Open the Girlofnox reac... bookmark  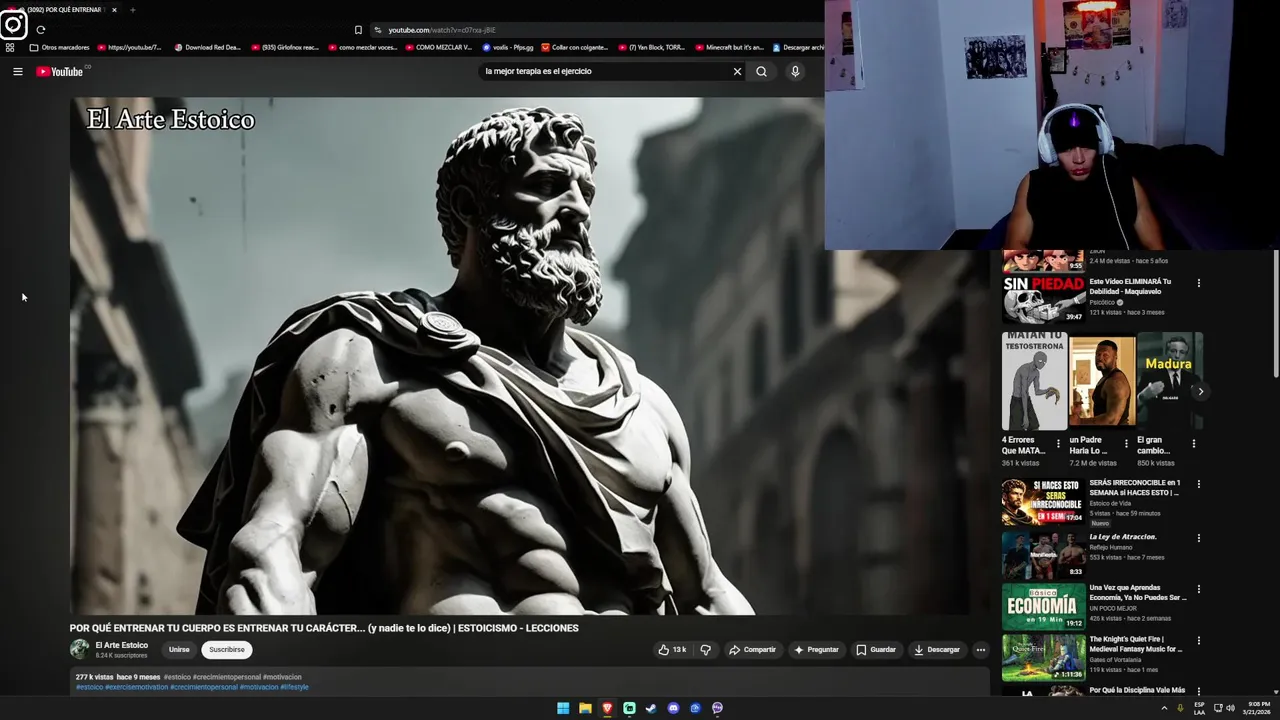(285, 47)
